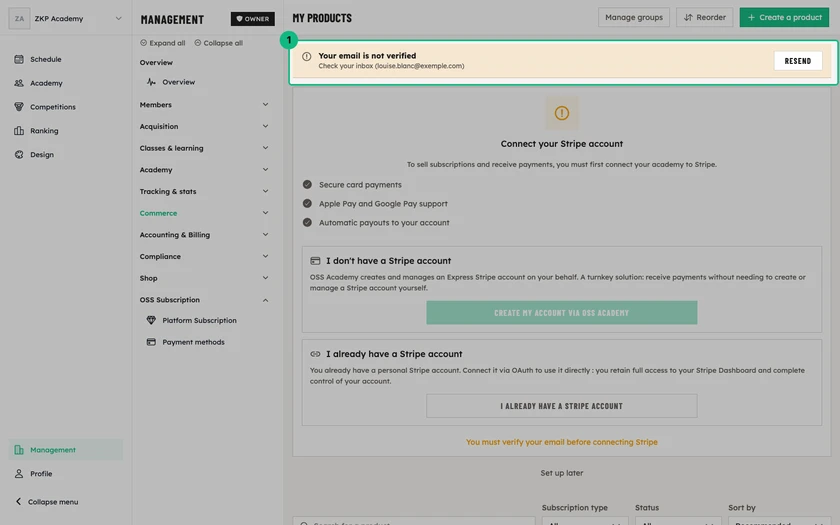
Task: Expand the Shop section
Action: point(204,278)
